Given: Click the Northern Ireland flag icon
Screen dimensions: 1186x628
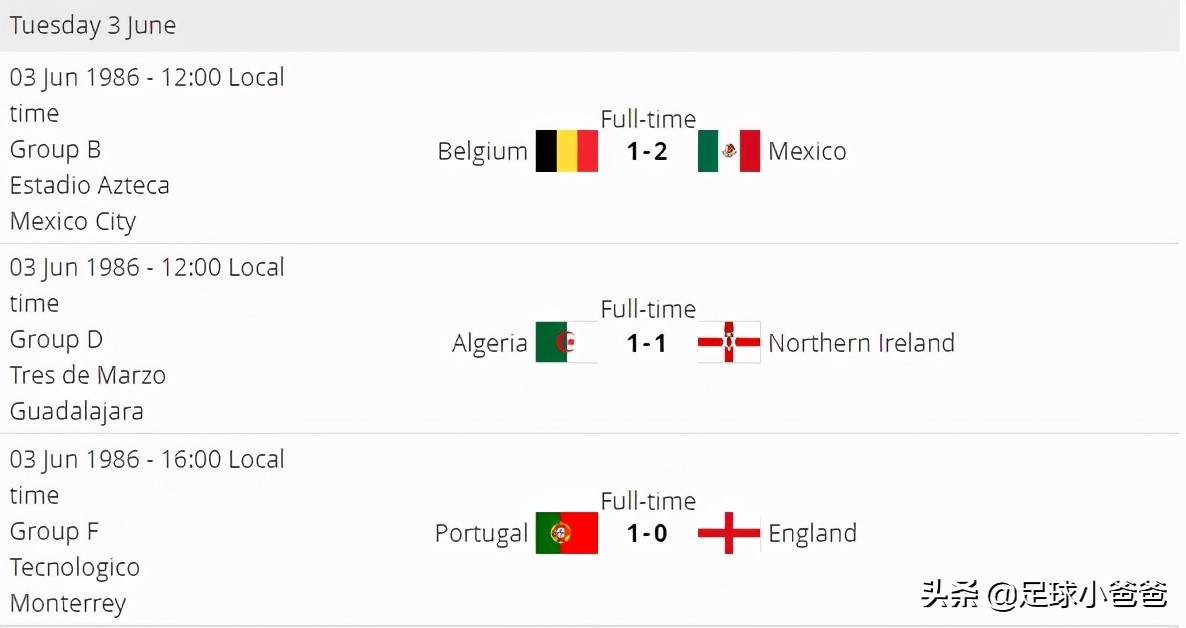Looking at the screenshot, I should coord(729,342).
